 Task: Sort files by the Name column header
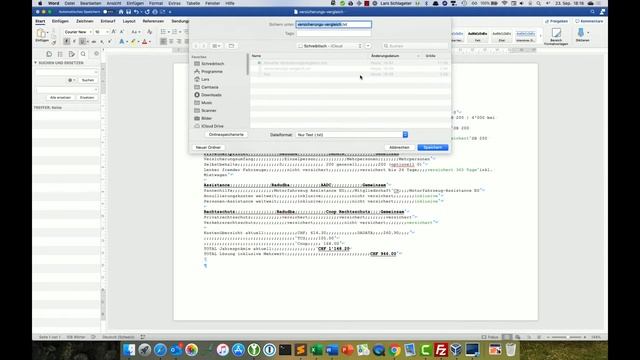(256, 56)
